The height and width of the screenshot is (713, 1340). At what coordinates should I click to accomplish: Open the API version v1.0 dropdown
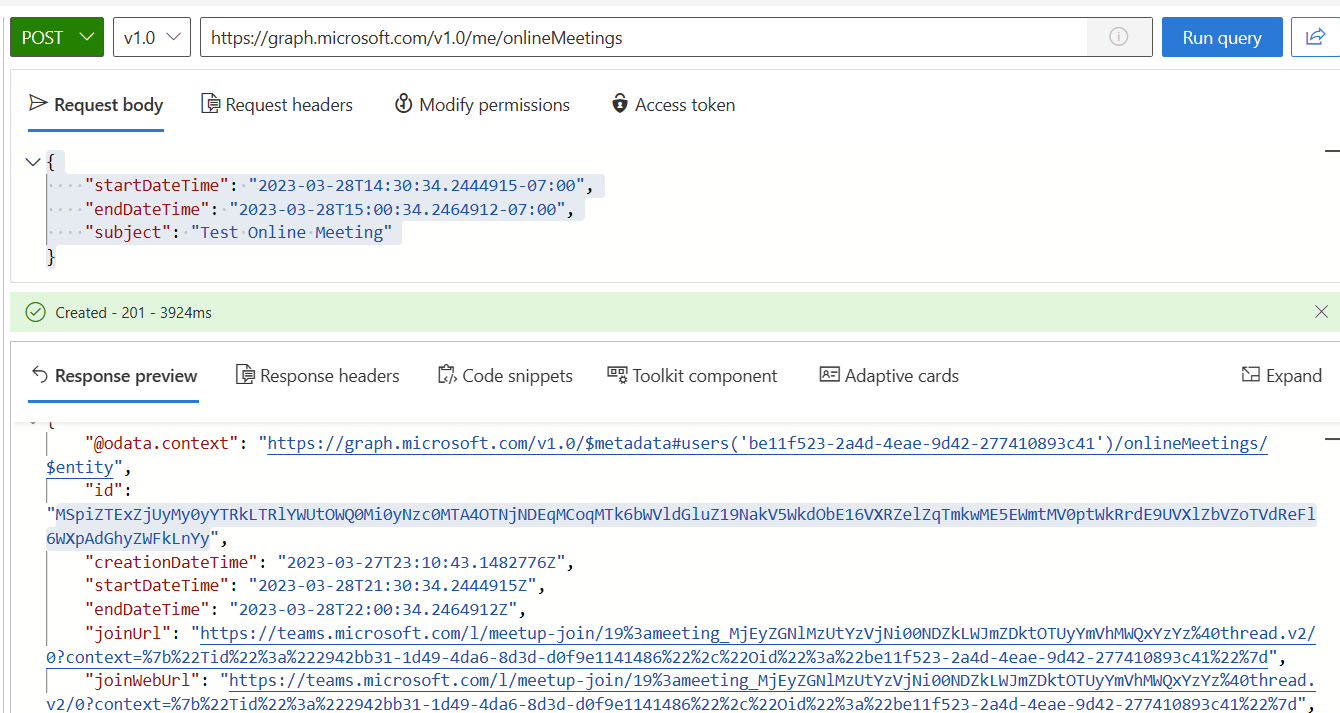coord(151,36)
